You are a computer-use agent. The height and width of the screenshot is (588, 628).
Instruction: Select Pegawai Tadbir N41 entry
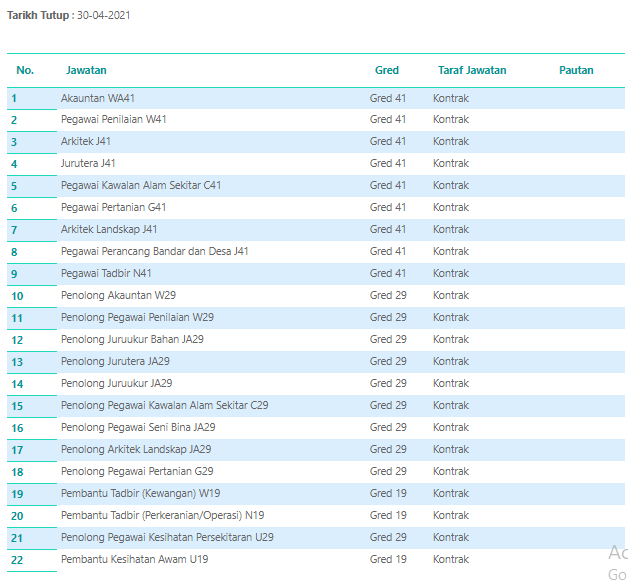pyautogui.click(x=106, y=274)
